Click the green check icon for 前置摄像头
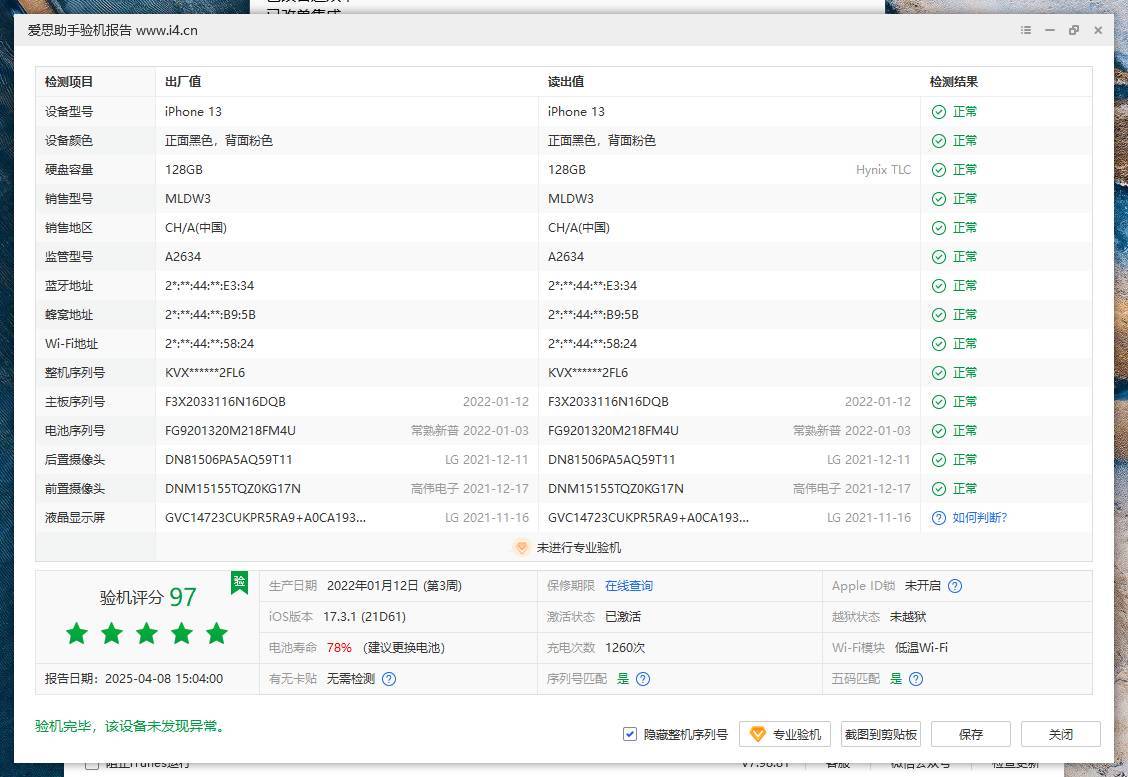 coord(939,489)
